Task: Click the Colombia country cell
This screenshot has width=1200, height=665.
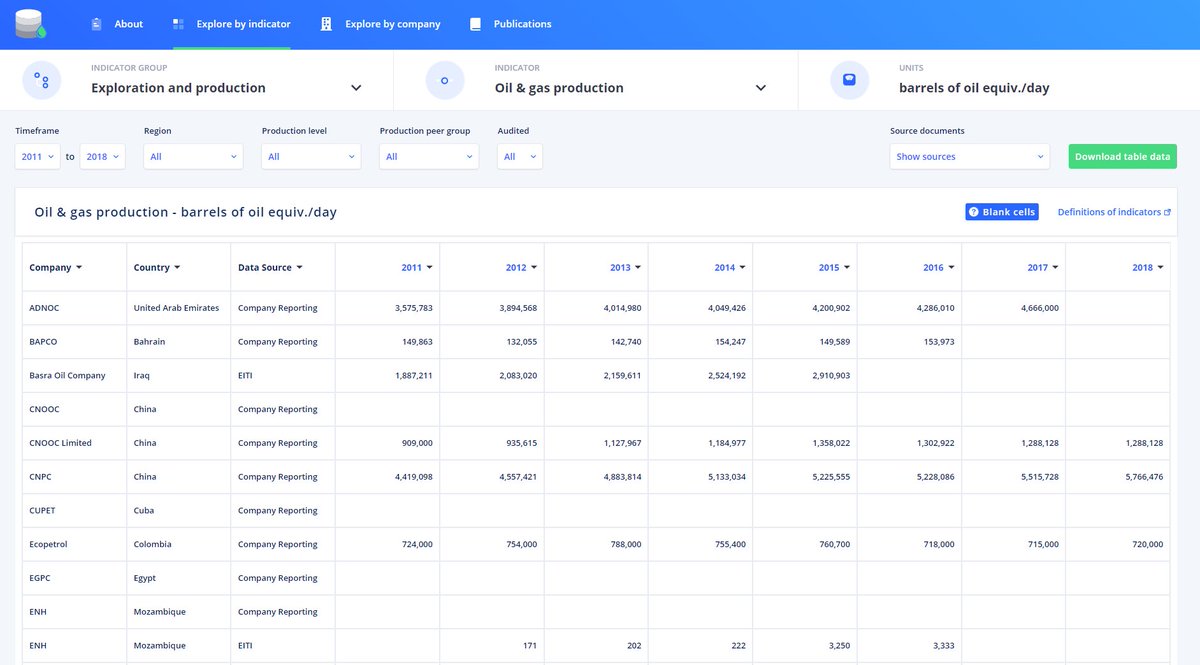Action: tap(178, 545)
